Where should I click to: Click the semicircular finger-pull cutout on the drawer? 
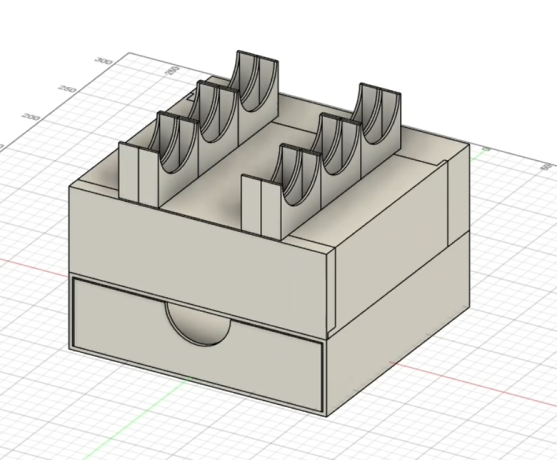pyautogui.click(x=199, y=325)
